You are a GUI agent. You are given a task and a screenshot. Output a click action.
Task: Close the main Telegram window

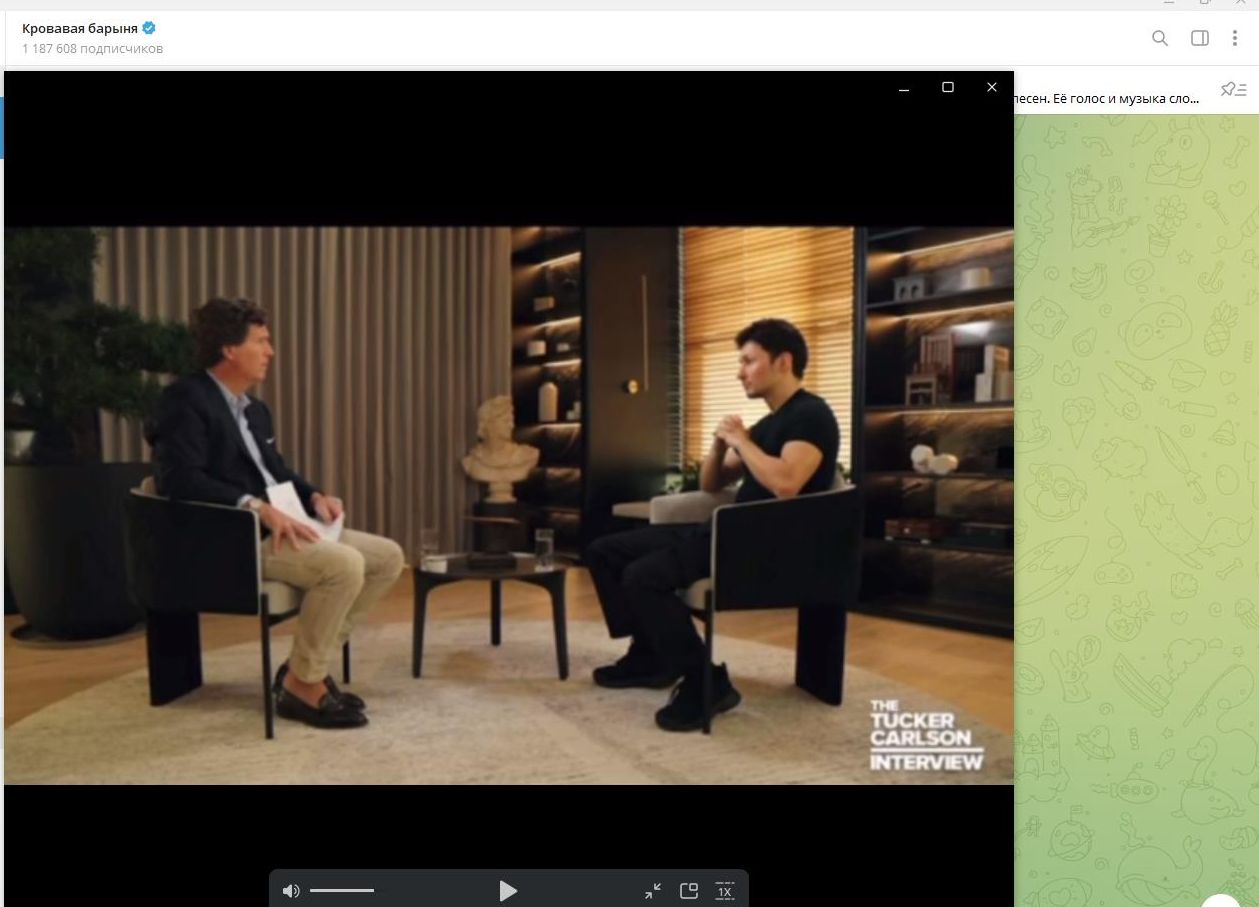[1243, 3]
